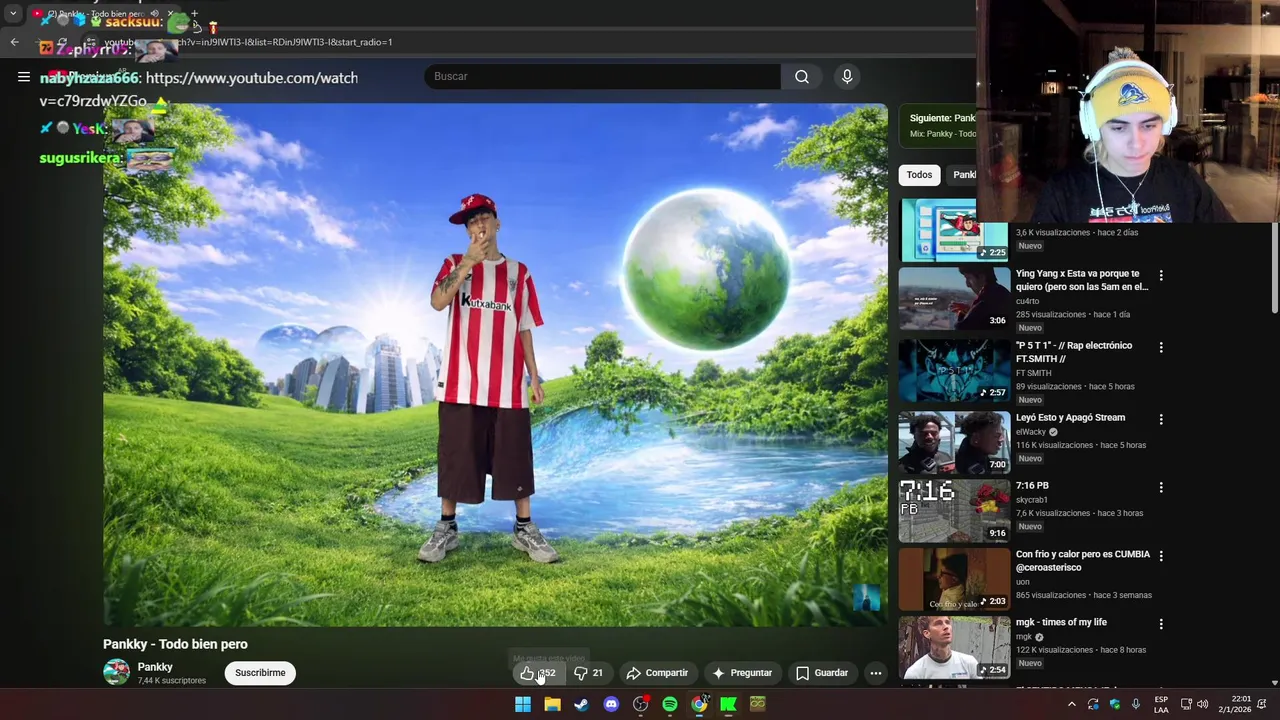Click the elWacky video thumbnail
The width and height of the screenshot is (1280, 720).
pyautogui.click(x=954, y=442)
